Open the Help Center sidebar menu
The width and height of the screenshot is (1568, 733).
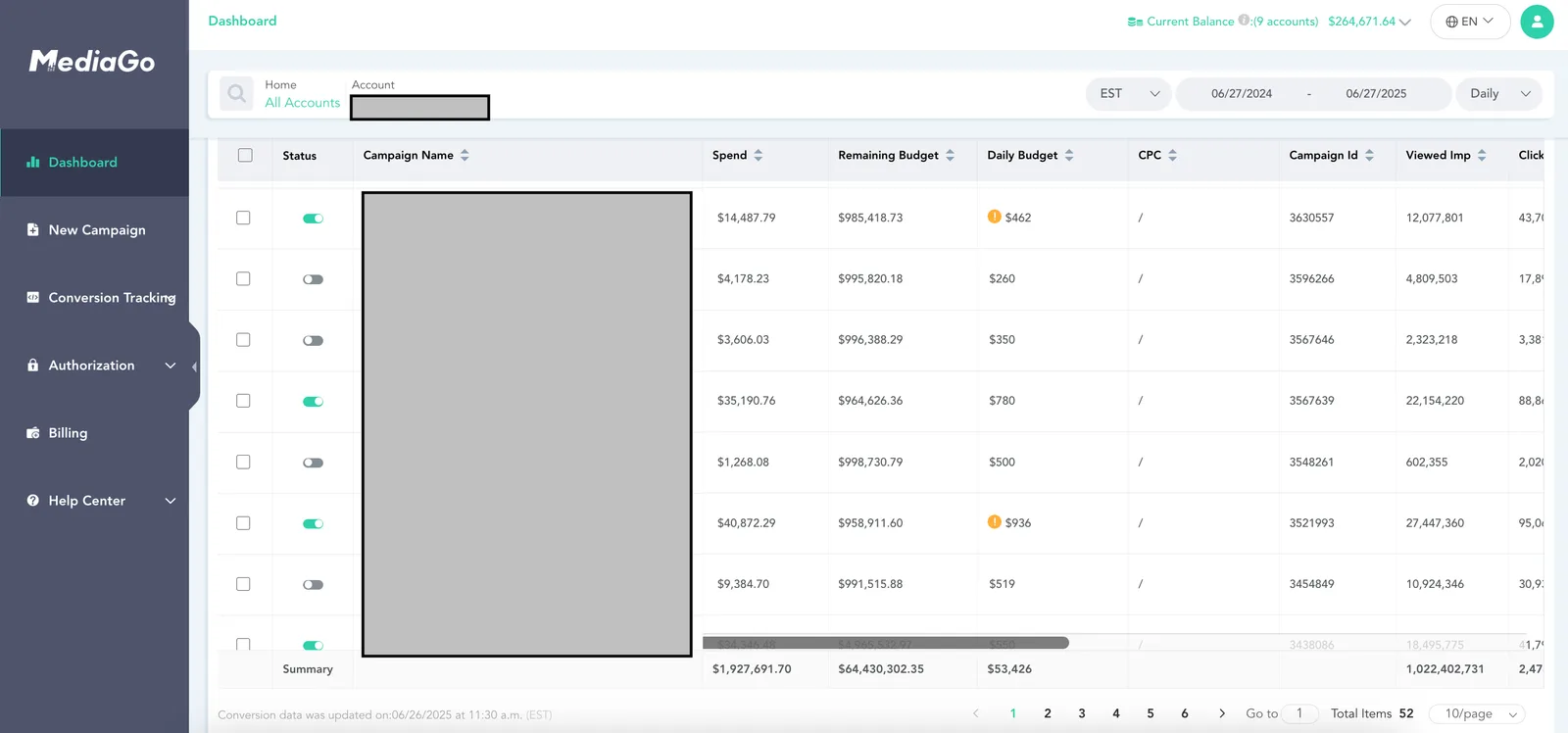point(94,501)
